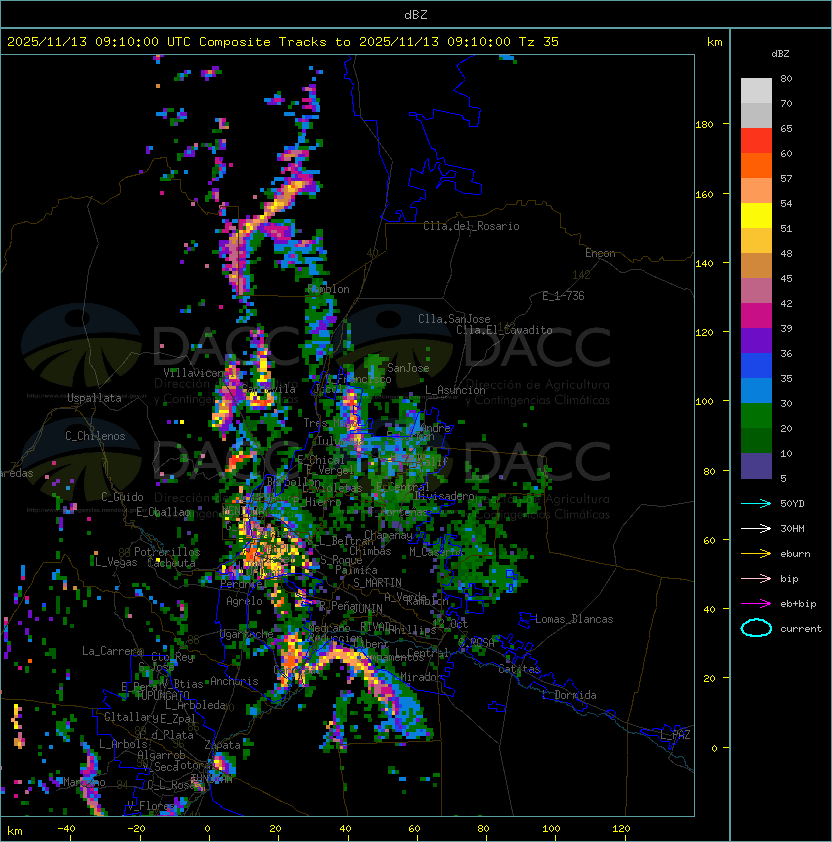This screenshot has height=842, width=832.
Task: Click the dBZ heading above the color scale
Action: tap(780, 54)
